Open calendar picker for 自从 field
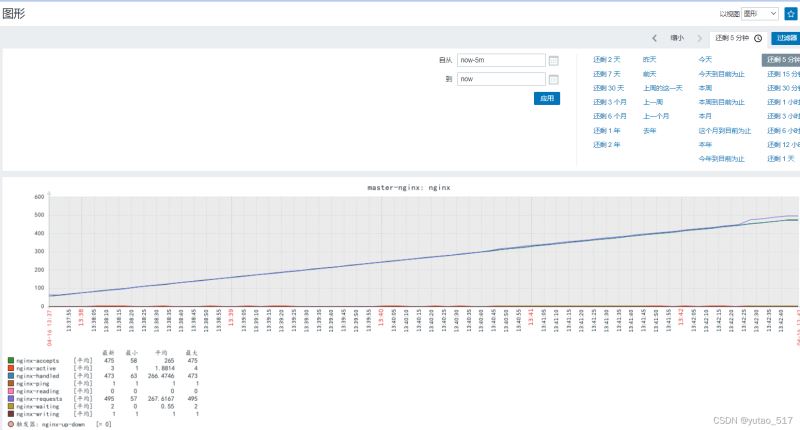The image size is (800, 430). coord(553,60)
